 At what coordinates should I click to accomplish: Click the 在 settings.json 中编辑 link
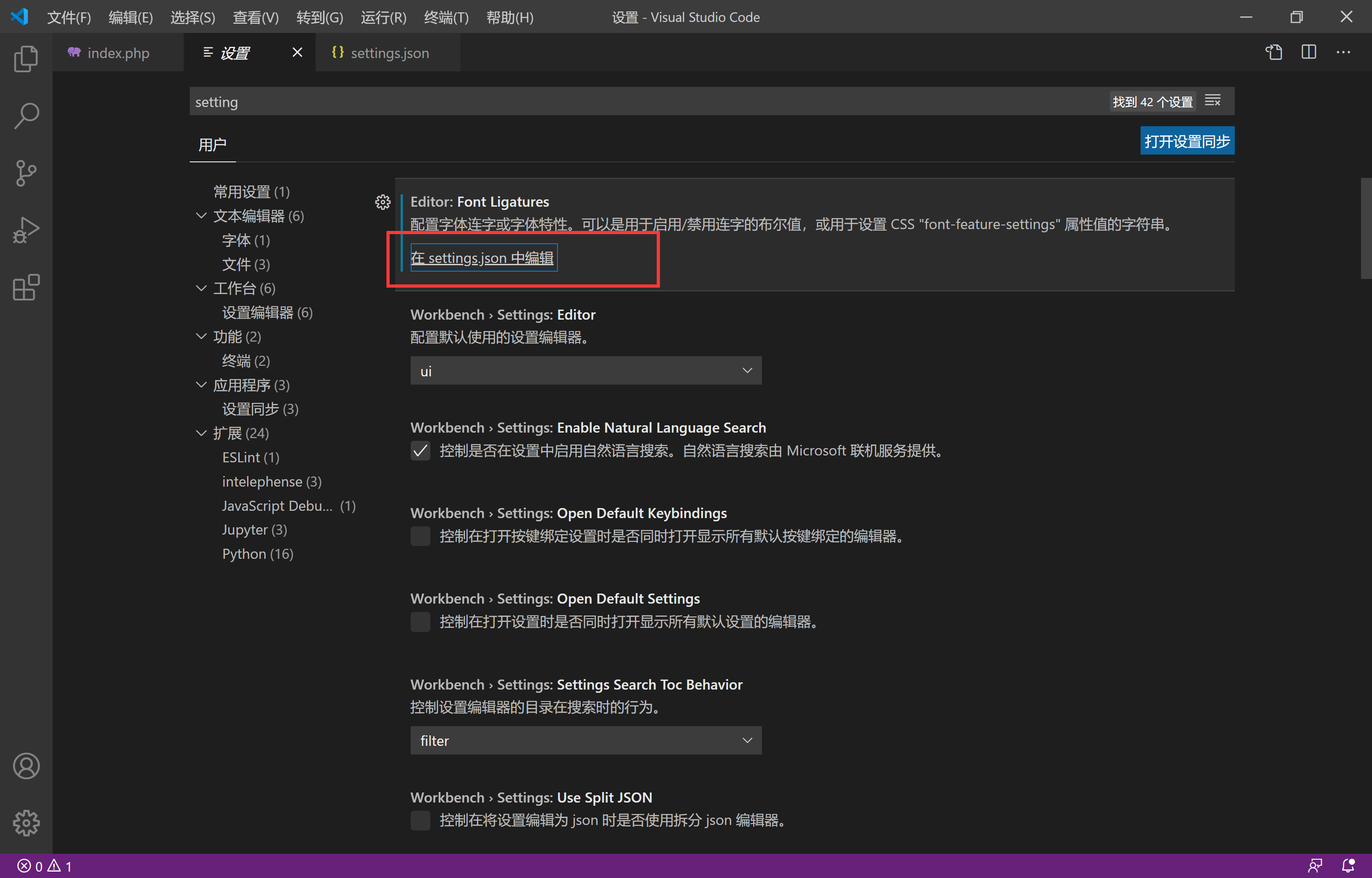(482, 258)
